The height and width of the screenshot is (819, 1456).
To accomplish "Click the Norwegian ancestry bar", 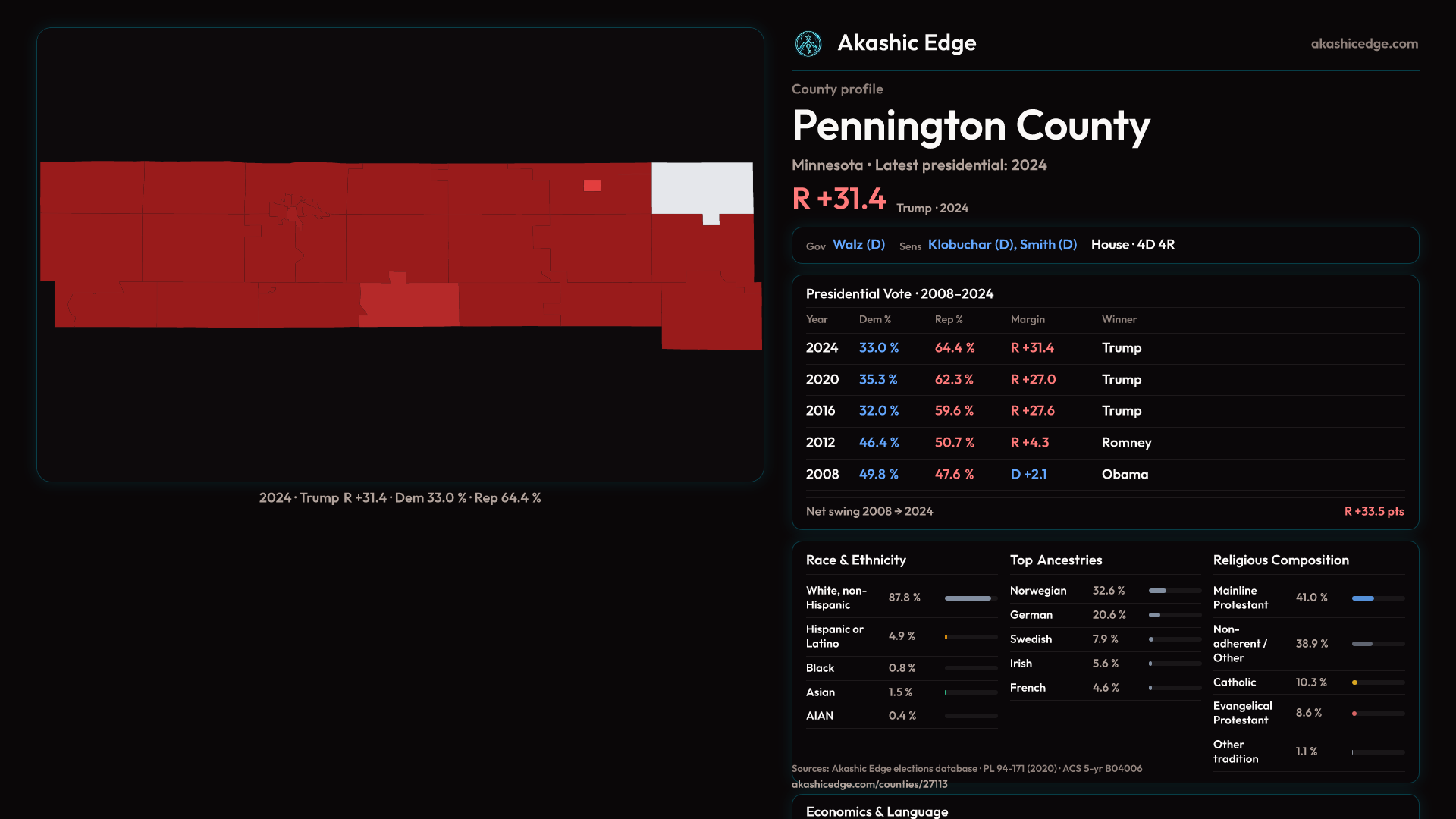I will pos(1157,591).
